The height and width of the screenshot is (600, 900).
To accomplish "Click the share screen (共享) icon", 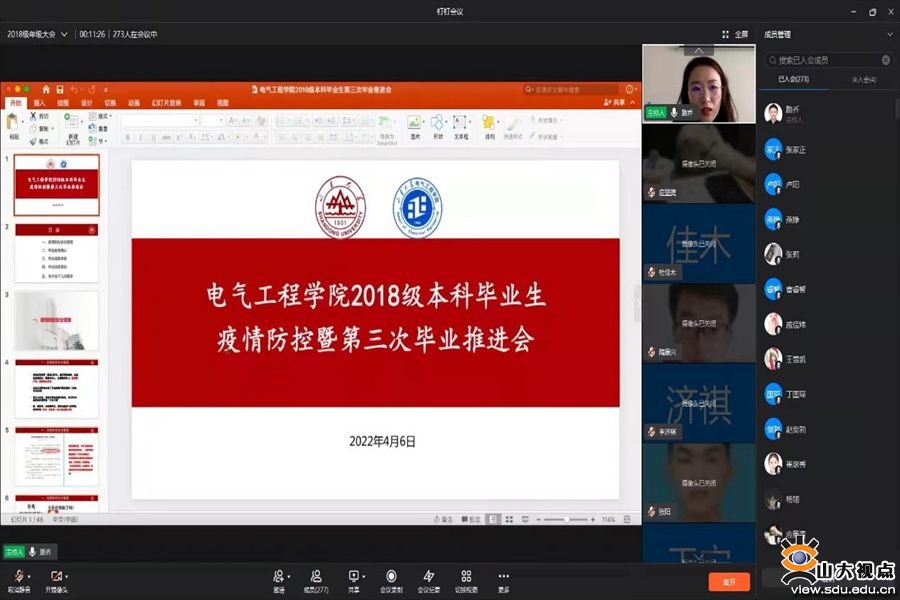I will pos(353,576).
